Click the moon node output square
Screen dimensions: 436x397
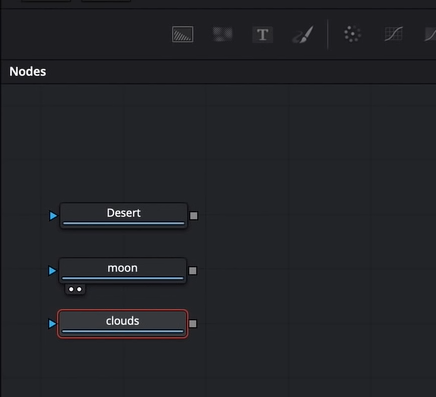(x=193, y=271)
